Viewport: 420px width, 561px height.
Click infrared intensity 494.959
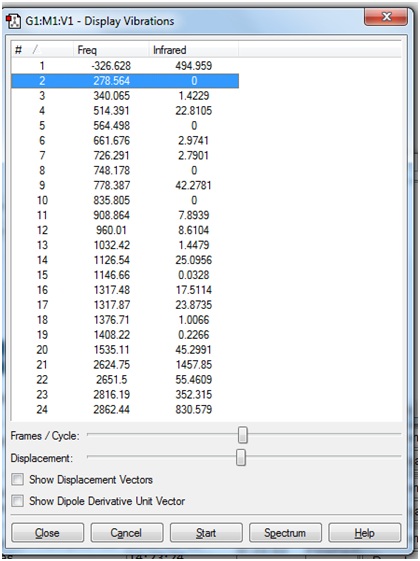click(194, 65)
